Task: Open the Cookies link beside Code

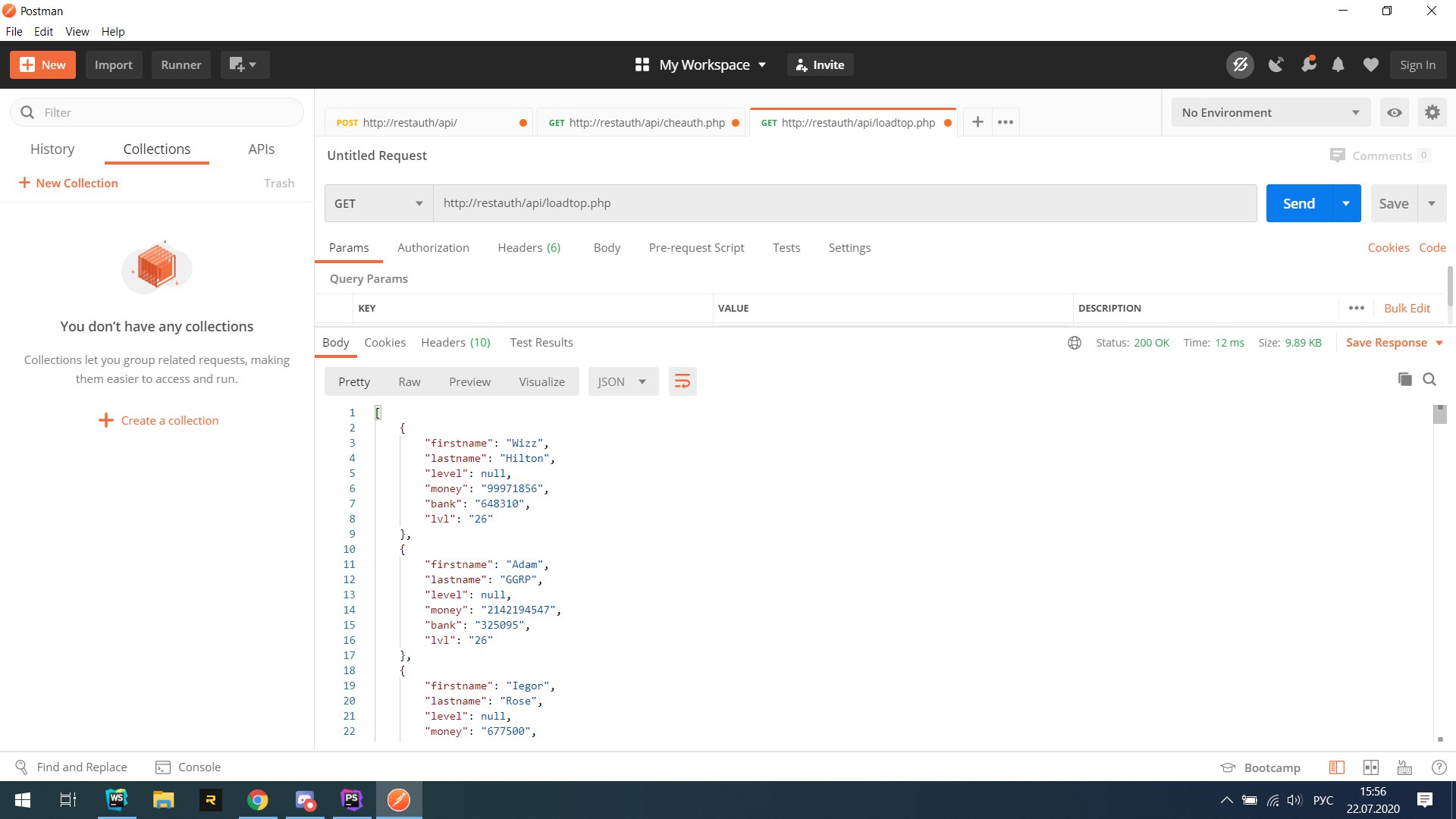Action: point(1388,248)
